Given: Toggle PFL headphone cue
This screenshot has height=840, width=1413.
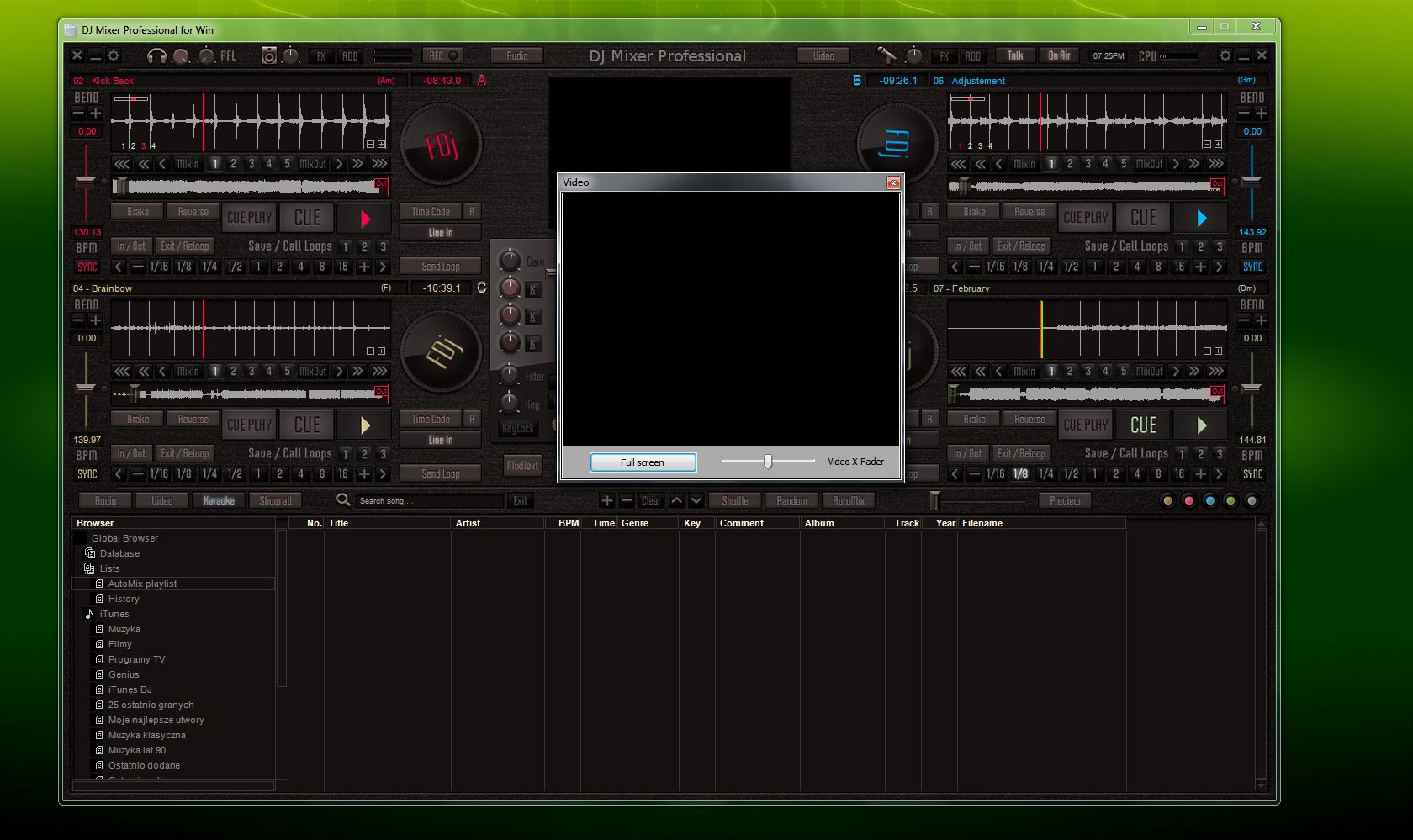Looking at the screenshot, I should click(x=228, y=56).
